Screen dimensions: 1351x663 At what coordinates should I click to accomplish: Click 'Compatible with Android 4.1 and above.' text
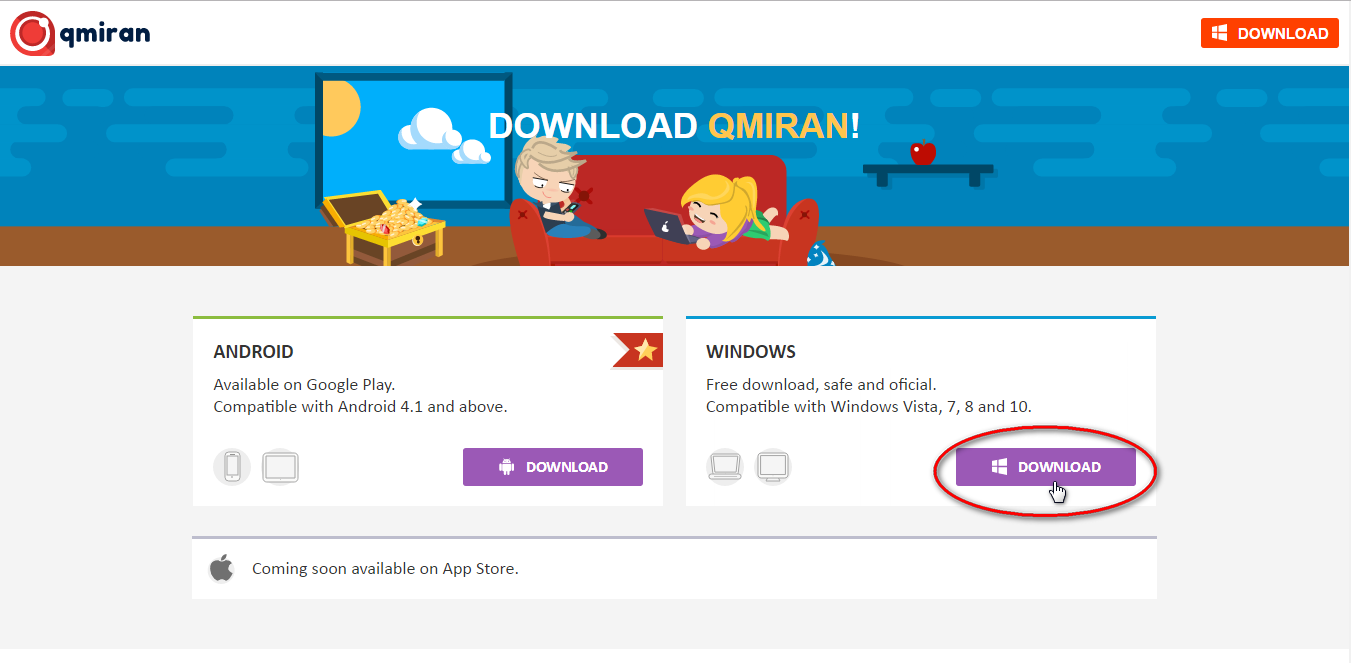click(x=361, y=407)
